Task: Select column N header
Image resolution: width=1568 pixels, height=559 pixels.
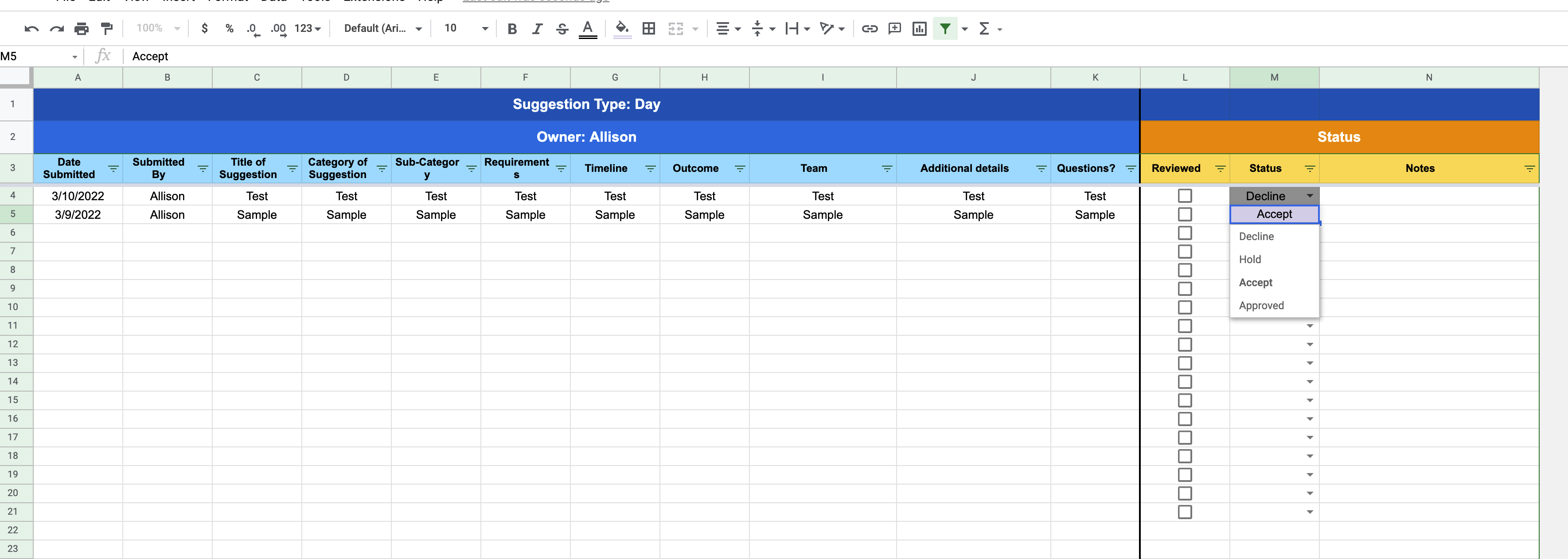Action: tap(1428, 77)
